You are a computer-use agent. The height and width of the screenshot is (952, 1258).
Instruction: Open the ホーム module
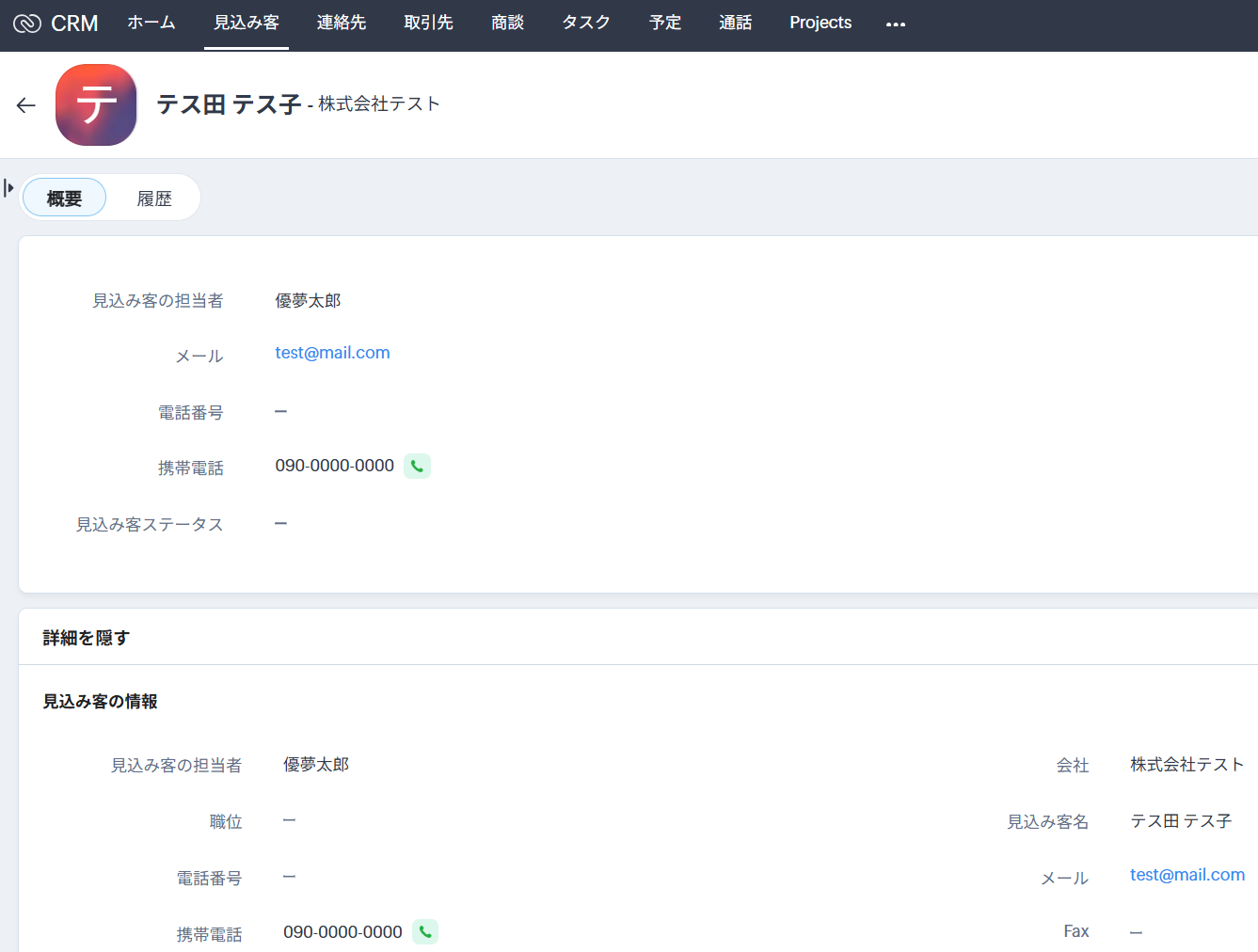pyautogui.click(x=151, y=23)
